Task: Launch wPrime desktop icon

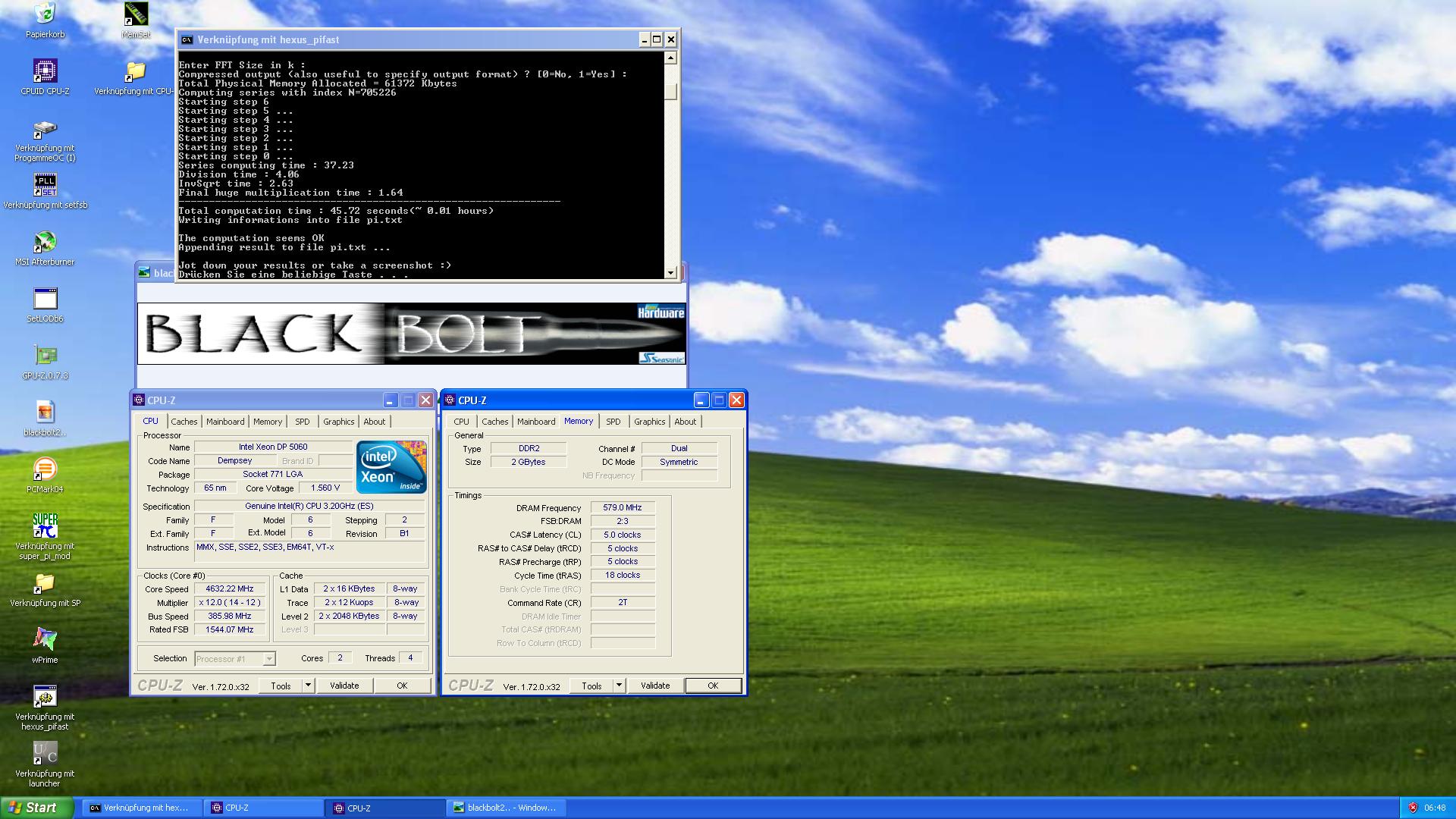Action: coord(45,640)
